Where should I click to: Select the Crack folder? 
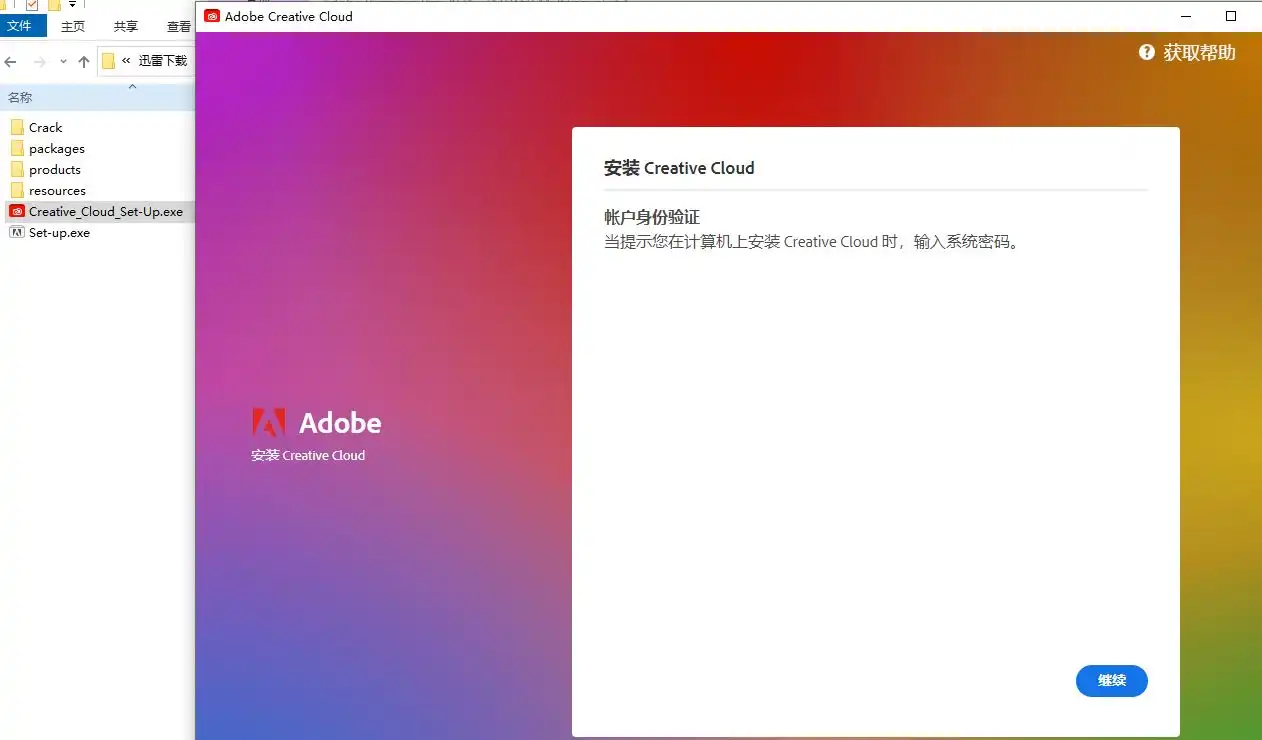click(45, 127)
